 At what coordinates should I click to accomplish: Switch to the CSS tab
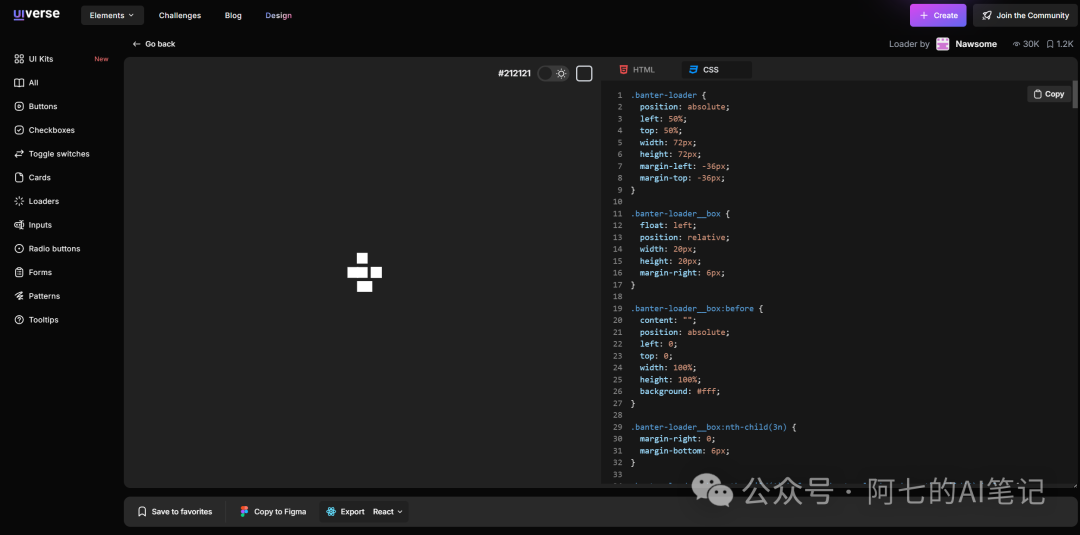point(717,70)
